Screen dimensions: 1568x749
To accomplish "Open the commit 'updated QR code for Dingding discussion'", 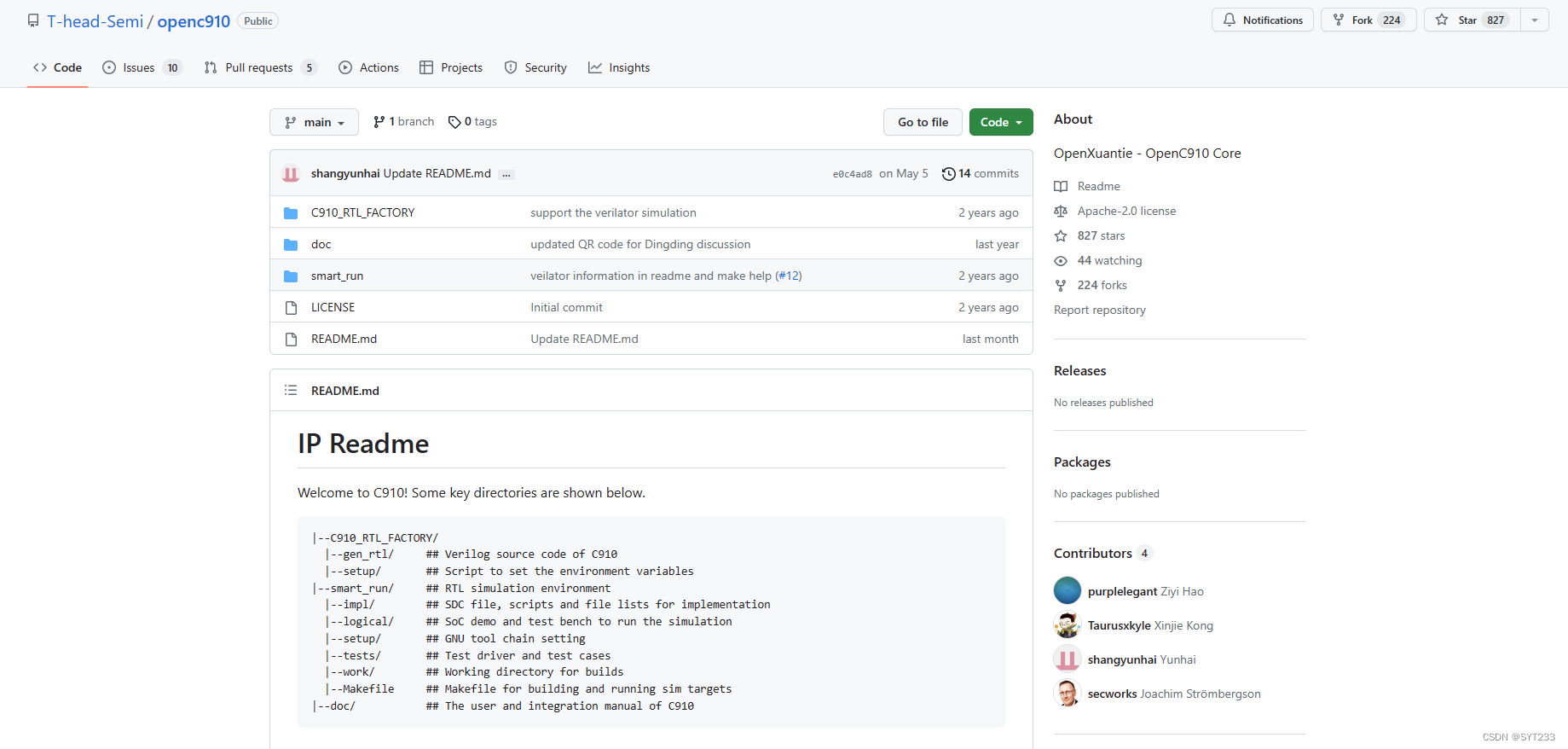I will click(640, 244).
